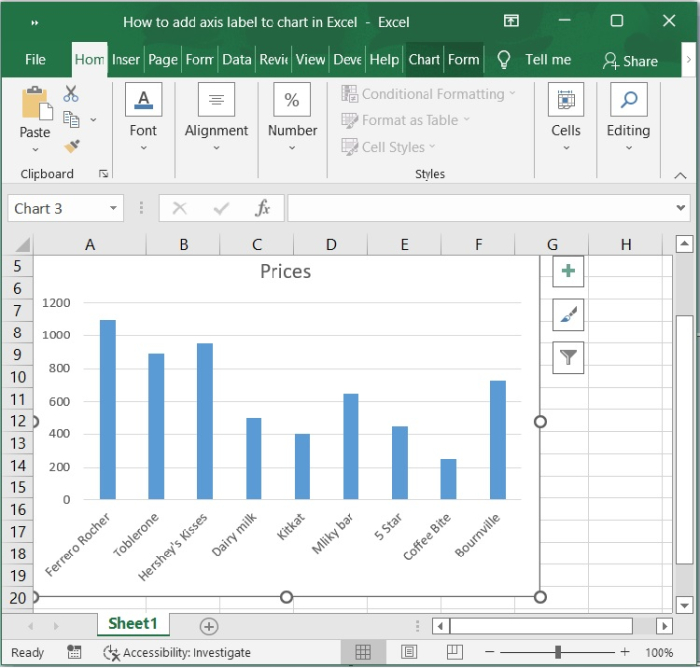Switch to the Page Layout tab
The image size is (700, 668).
163,59
